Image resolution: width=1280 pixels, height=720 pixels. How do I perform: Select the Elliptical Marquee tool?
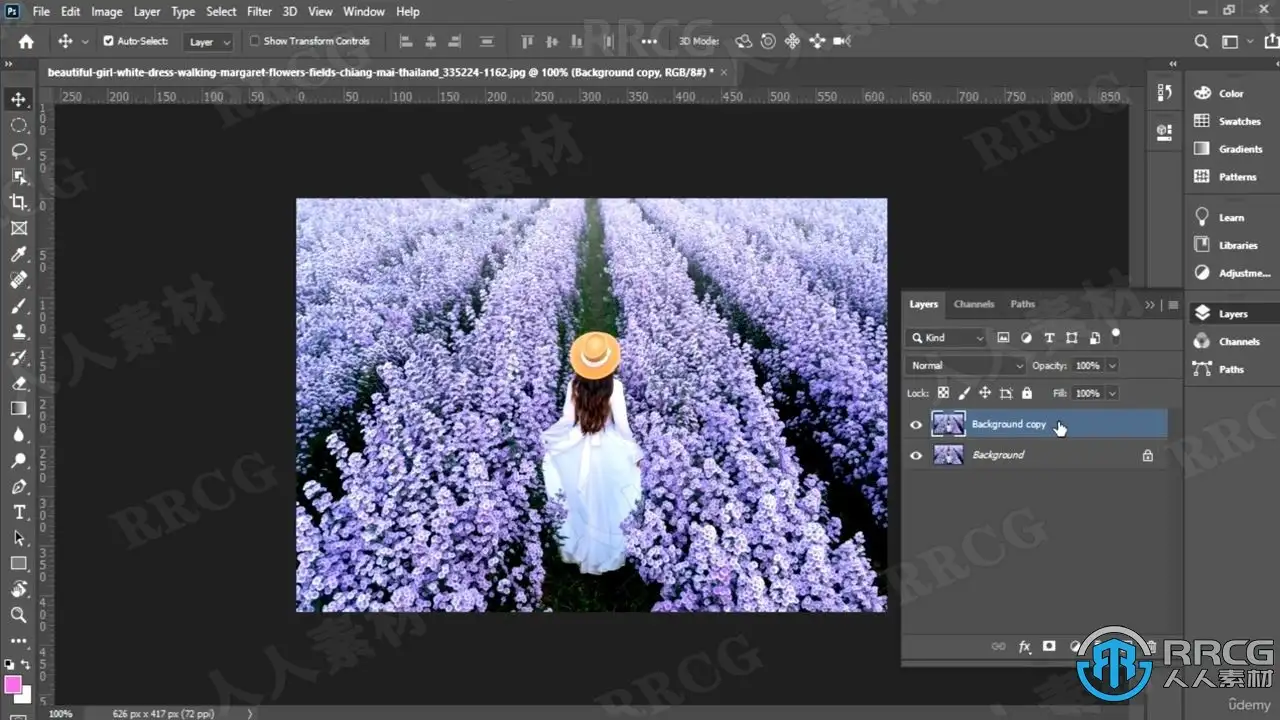[x=19, y=125]
